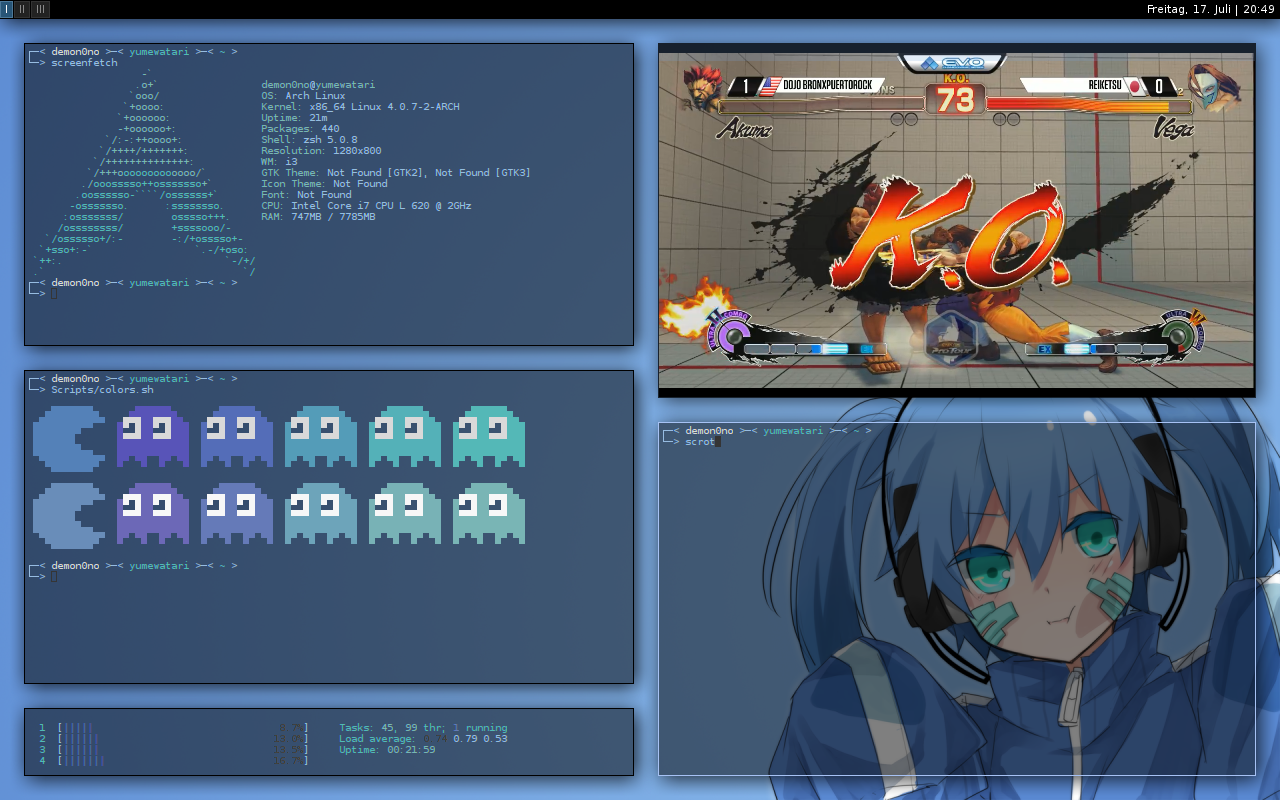Image resolution: width=1280 pixels, height=800 pixels.
Task: Click the third ghost in the top row
Action: pos(321,437)
